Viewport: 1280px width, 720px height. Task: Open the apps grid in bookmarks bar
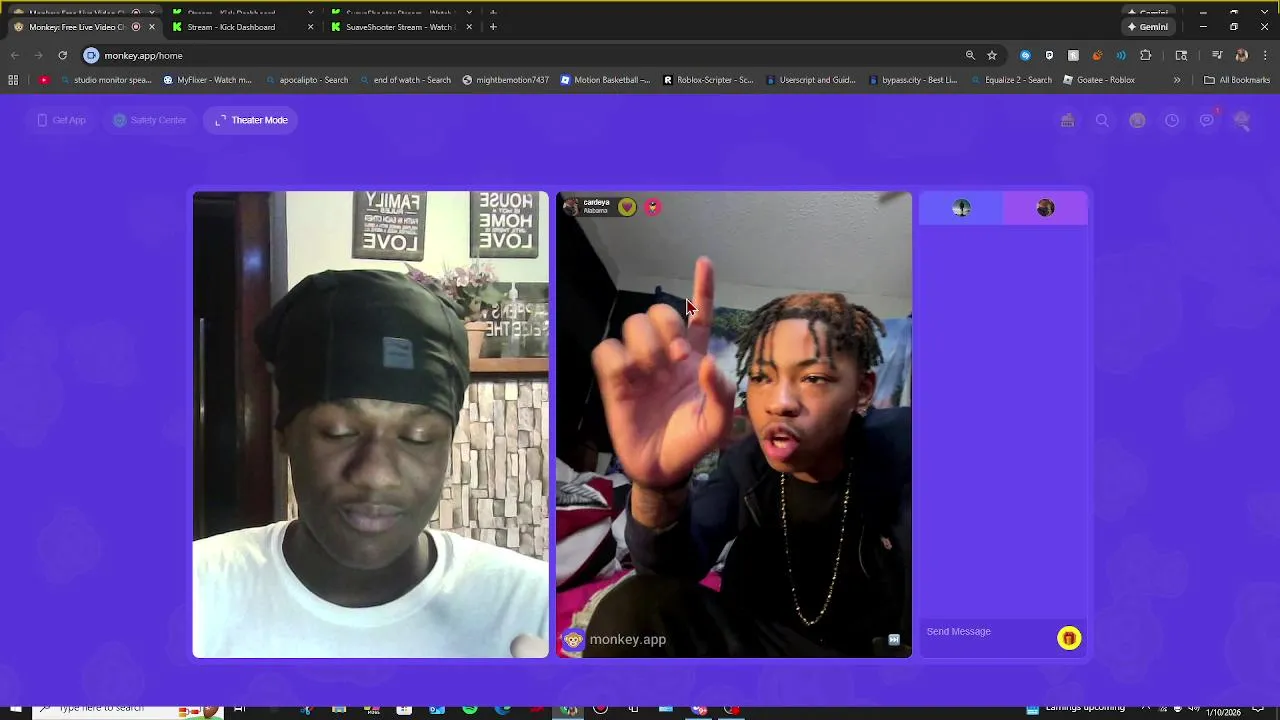[13, 80]
